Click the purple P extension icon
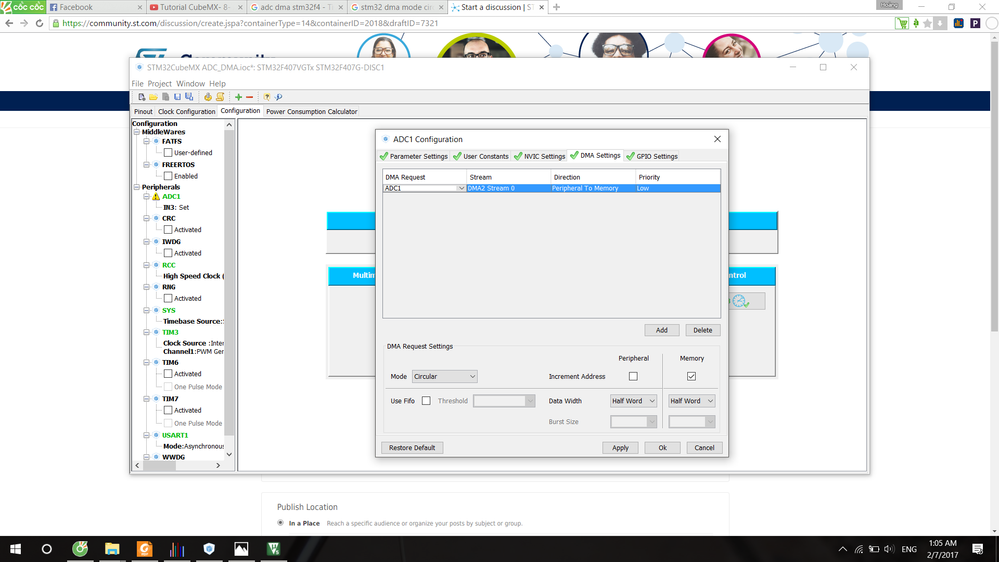The image size is (999, 562). (975, 23)
